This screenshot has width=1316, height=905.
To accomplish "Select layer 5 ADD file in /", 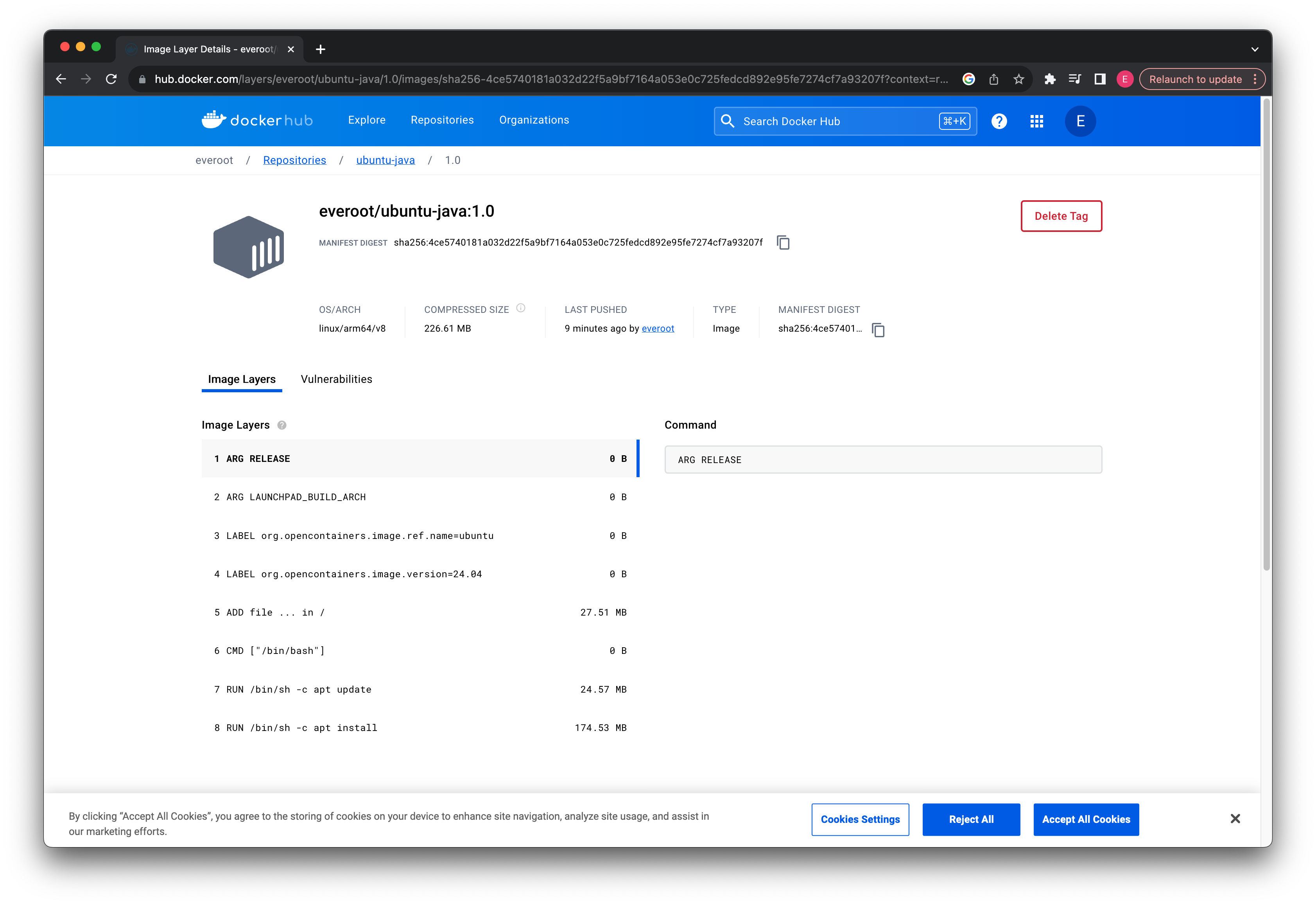I will tap(421, 612).
